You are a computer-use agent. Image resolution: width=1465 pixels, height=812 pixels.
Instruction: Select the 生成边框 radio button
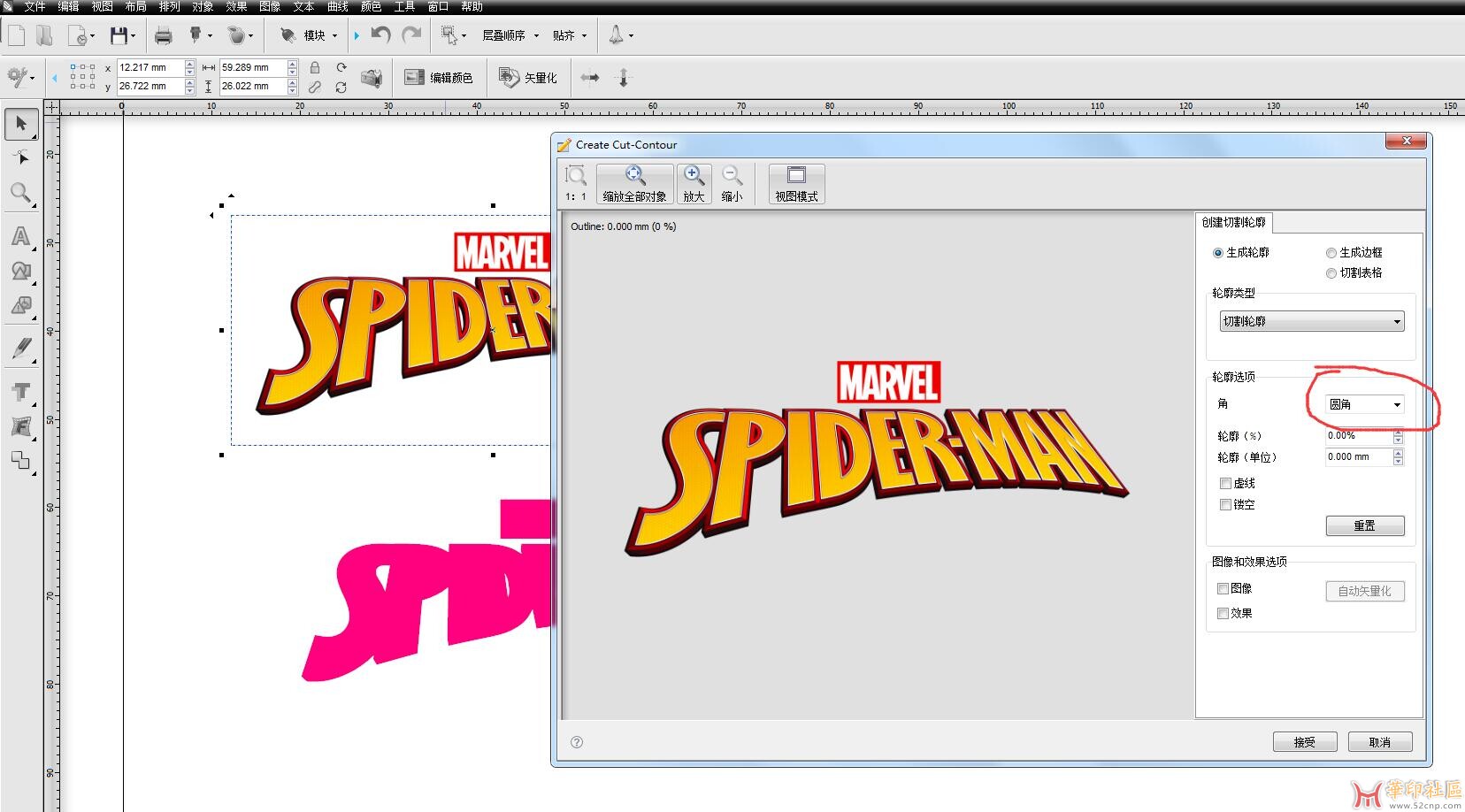pos(1331,253)
